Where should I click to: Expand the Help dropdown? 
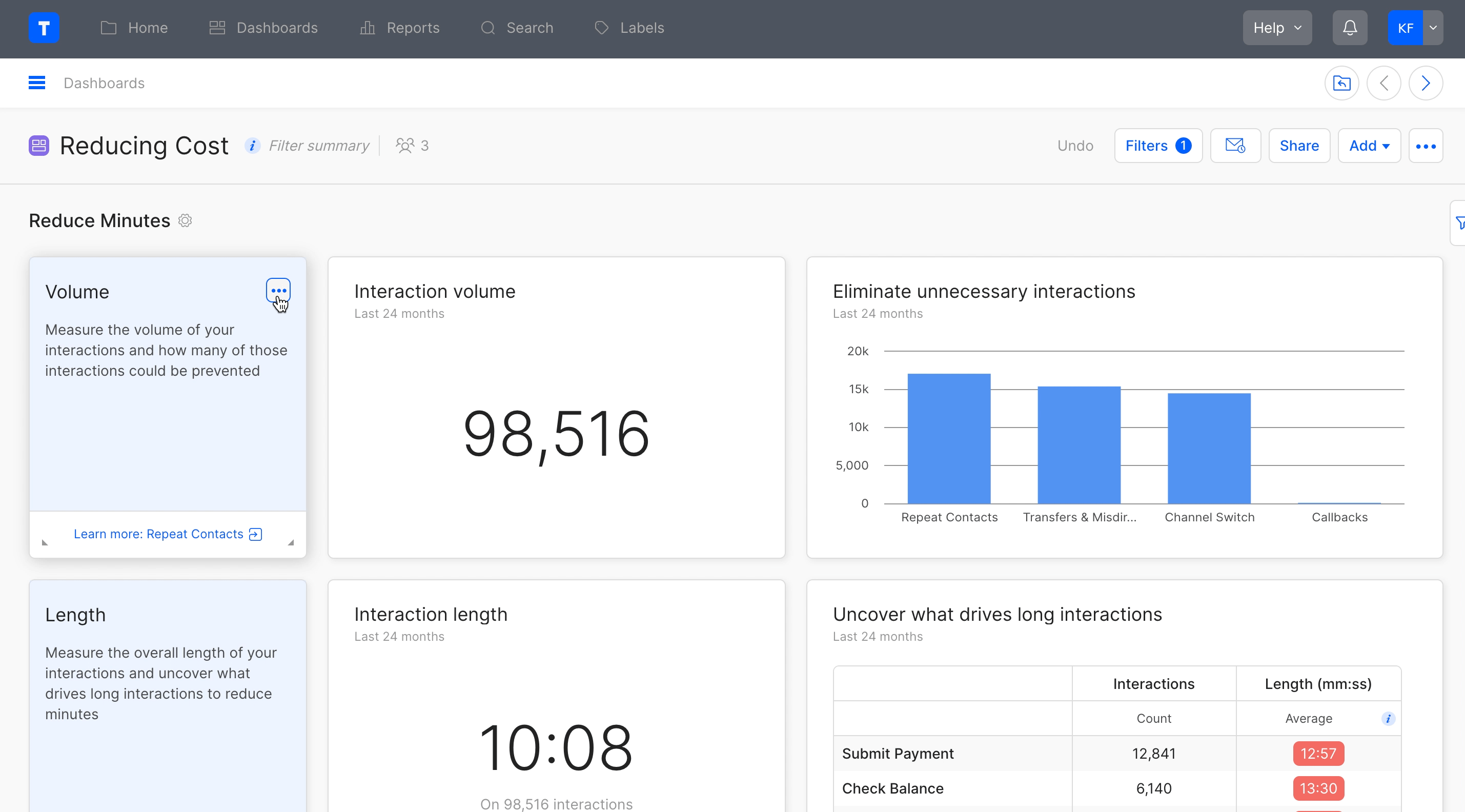coord(1277,28)
